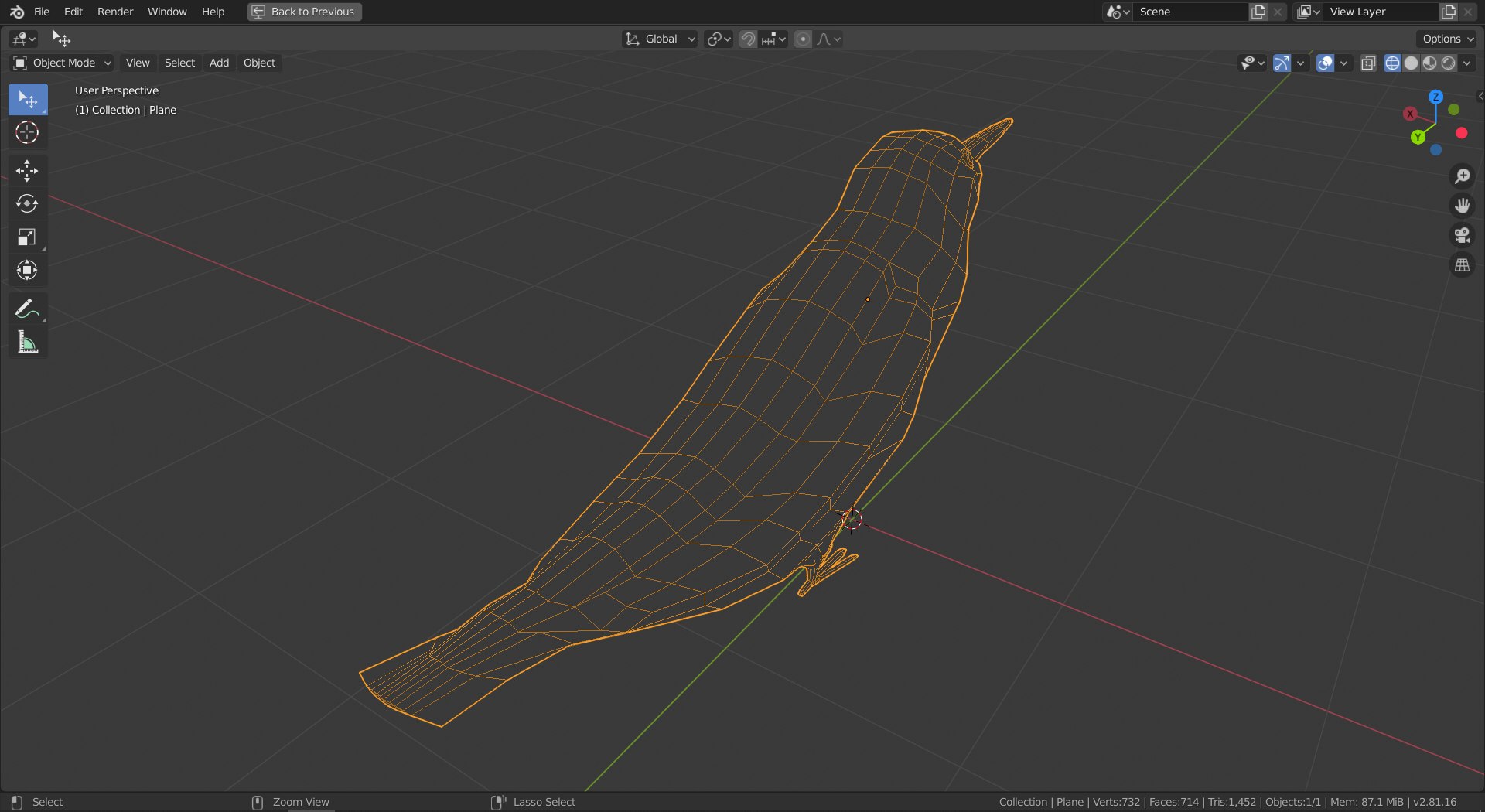Open the Render menu

pos(115,12)
